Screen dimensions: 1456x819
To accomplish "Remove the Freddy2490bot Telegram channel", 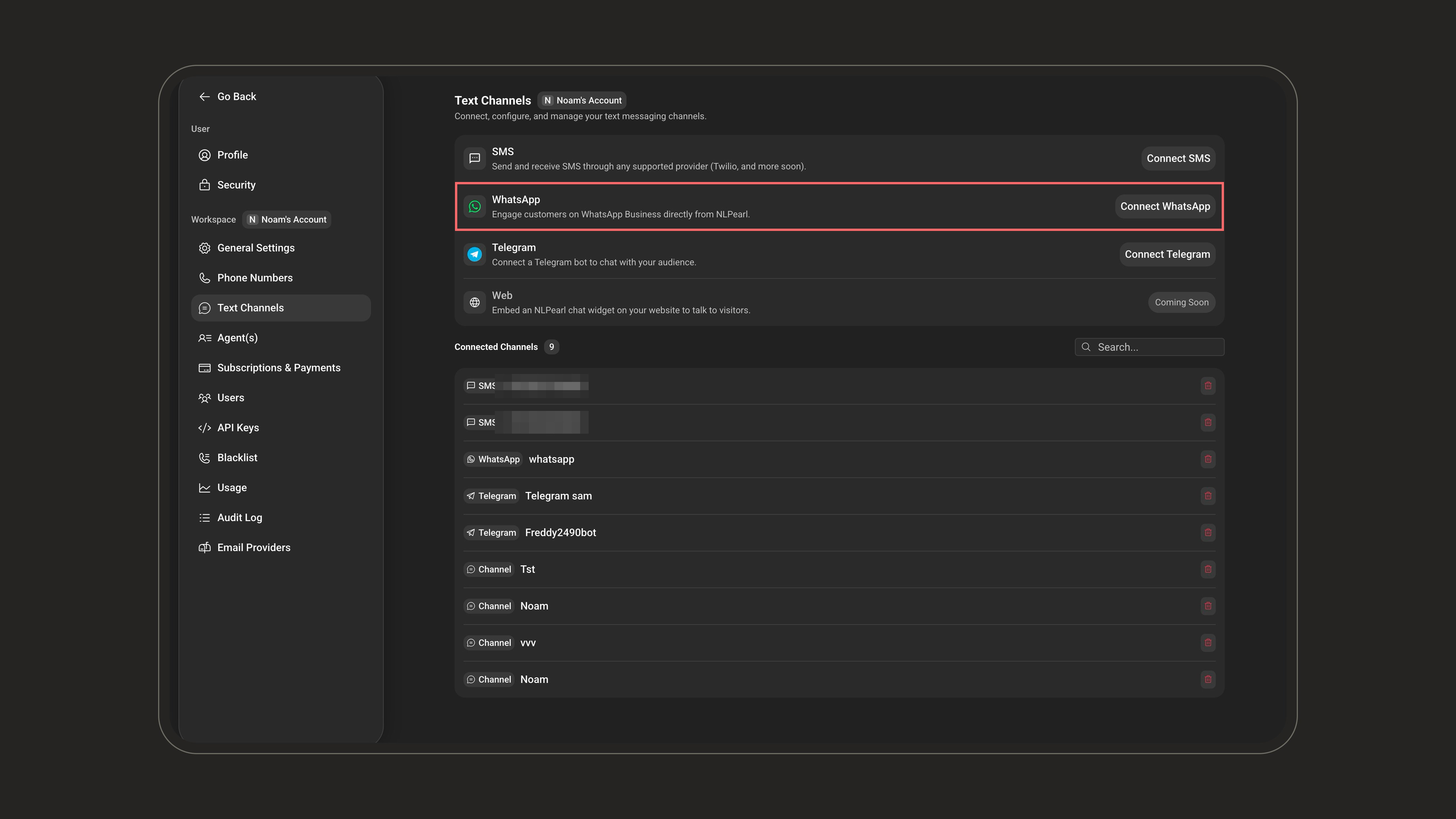I will click(1208, 532).
